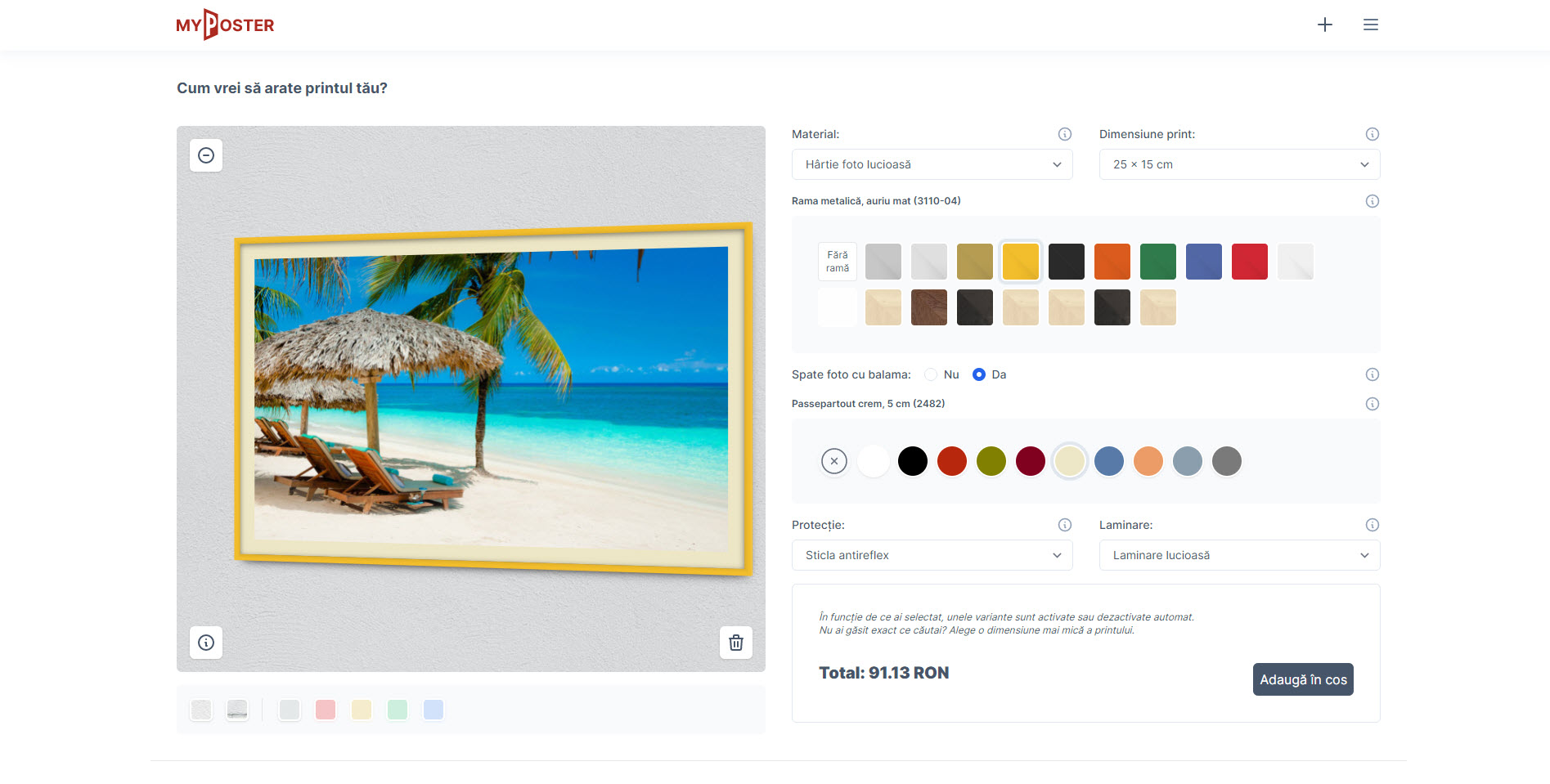Select 'Da' for Spate foto cu balama
The width and height of the screenshot is (1550, 784).
[979, 374]
